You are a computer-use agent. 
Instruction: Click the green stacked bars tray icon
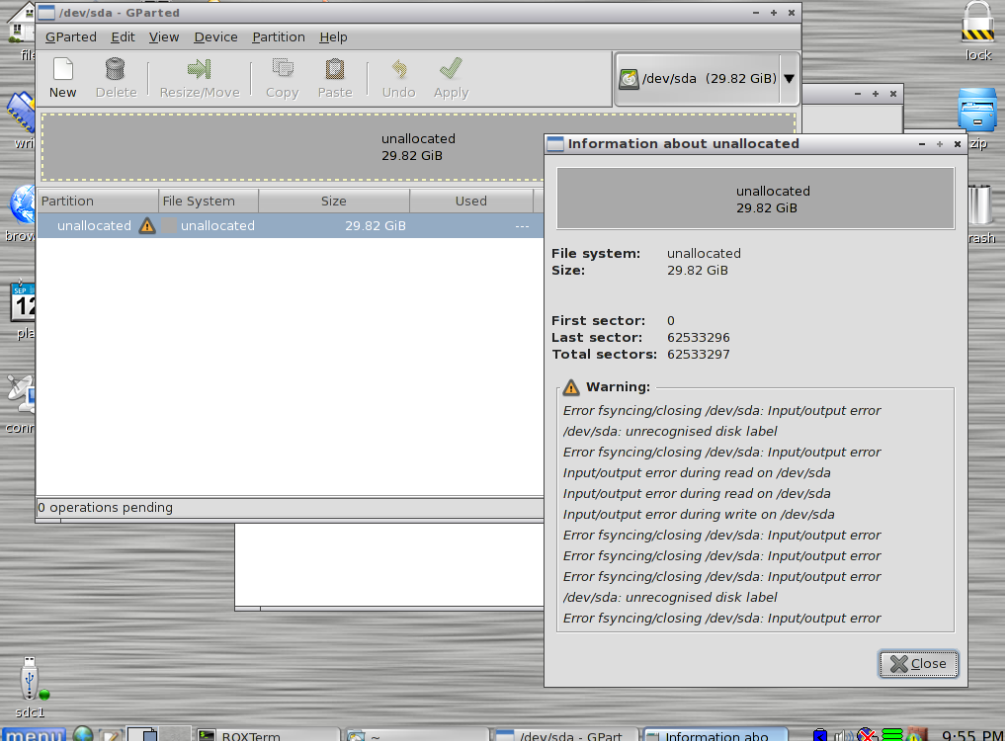(892, 735)
